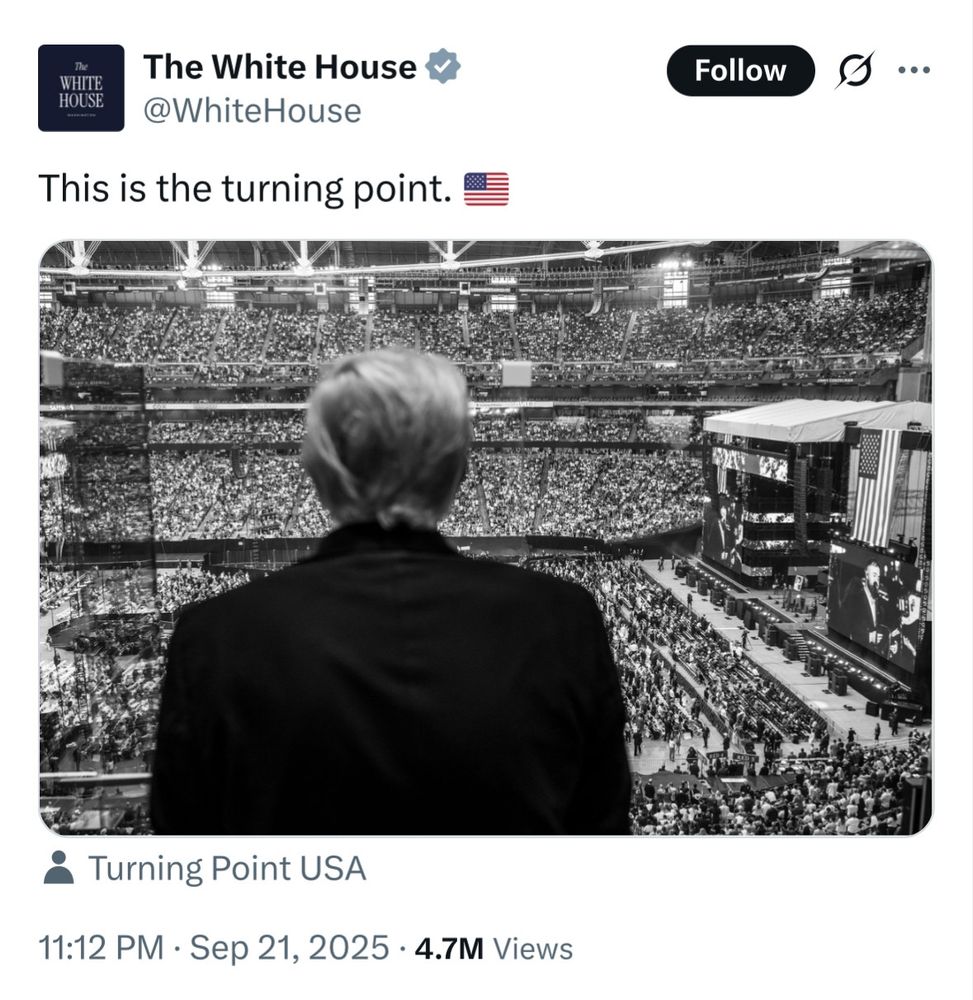The height and width of the screenshot is (1000, 973).
Task: Click the word Views after the count
Action: (534, 948)
